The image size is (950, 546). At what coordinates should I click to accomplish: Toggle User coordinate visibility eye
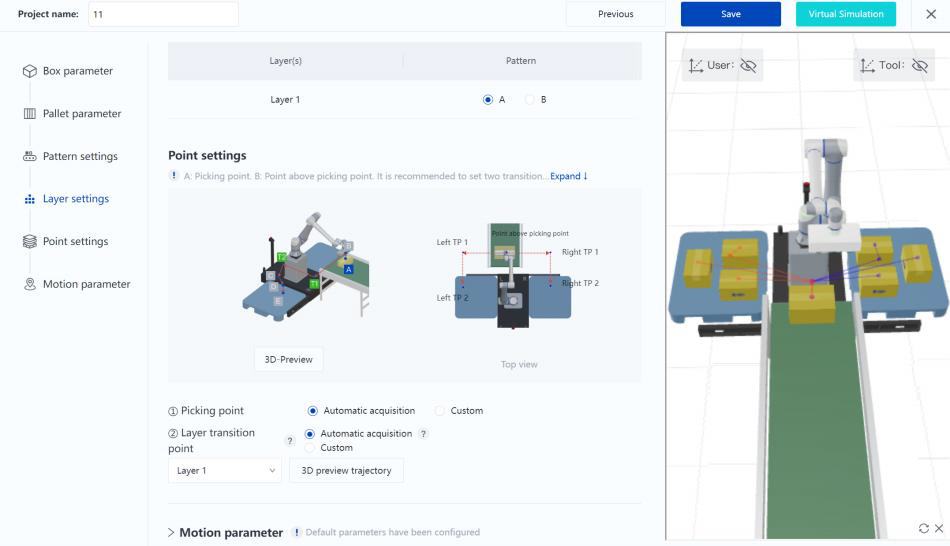pyautogui.click(x=748, y=66)
